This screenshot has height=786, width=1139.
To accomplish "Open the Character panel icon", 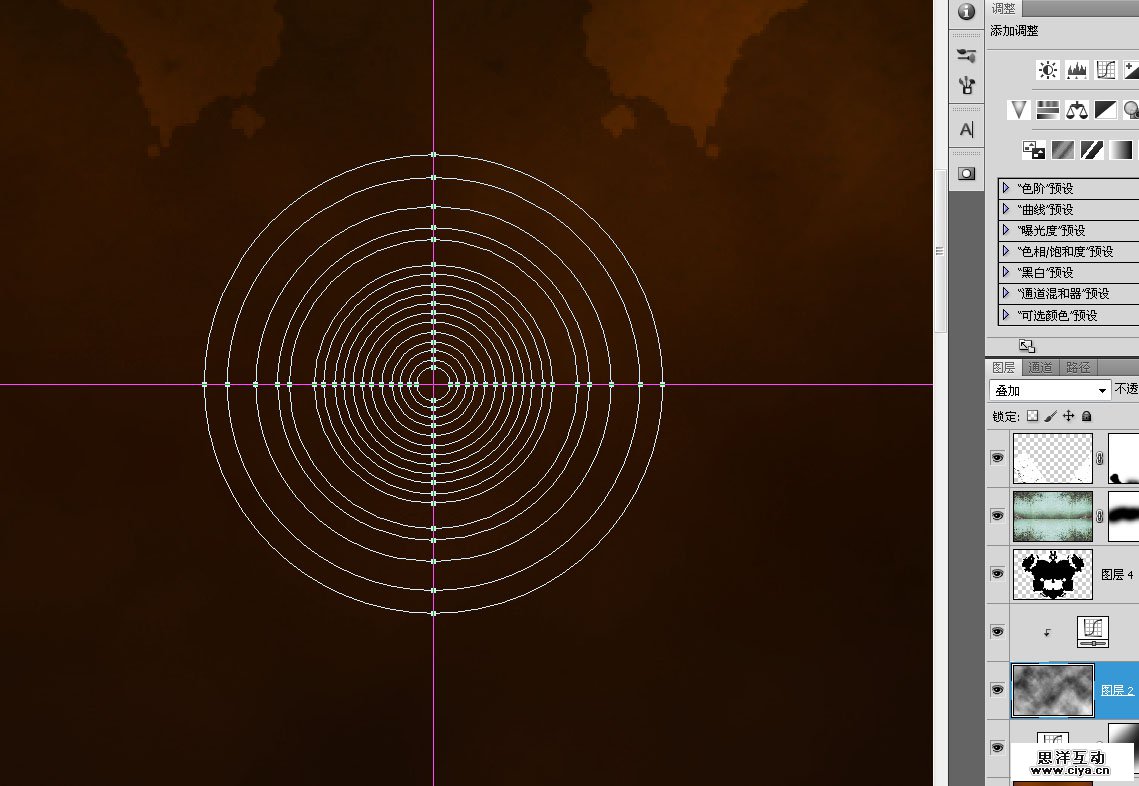I will tap(966, 129).
